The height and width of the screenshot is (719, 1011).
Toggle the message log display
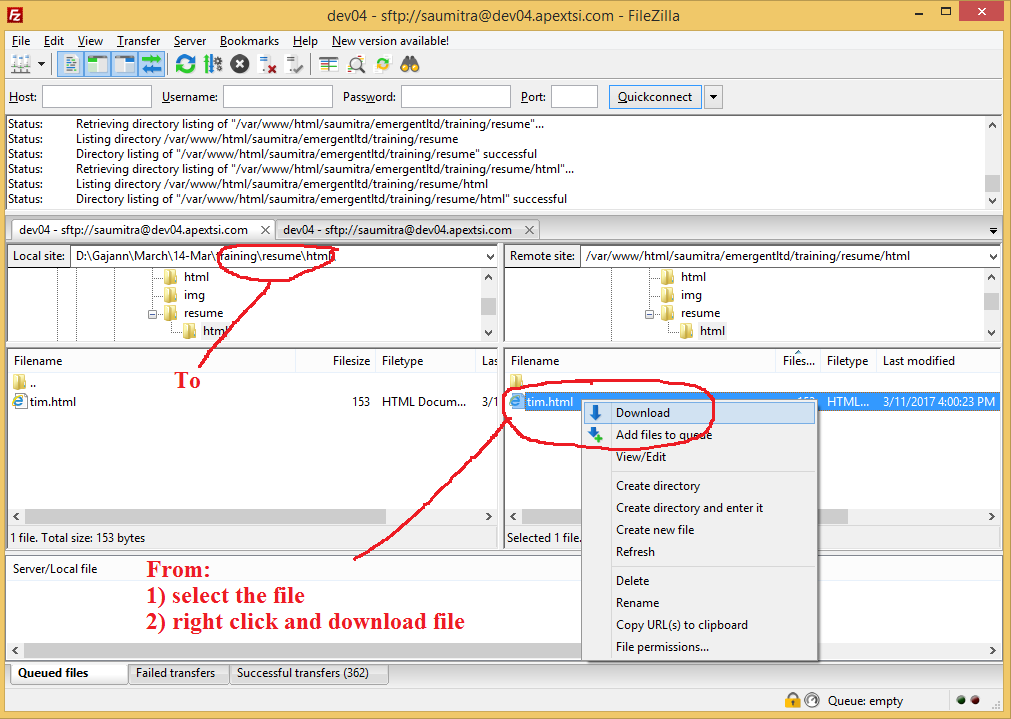coord(70,64)
